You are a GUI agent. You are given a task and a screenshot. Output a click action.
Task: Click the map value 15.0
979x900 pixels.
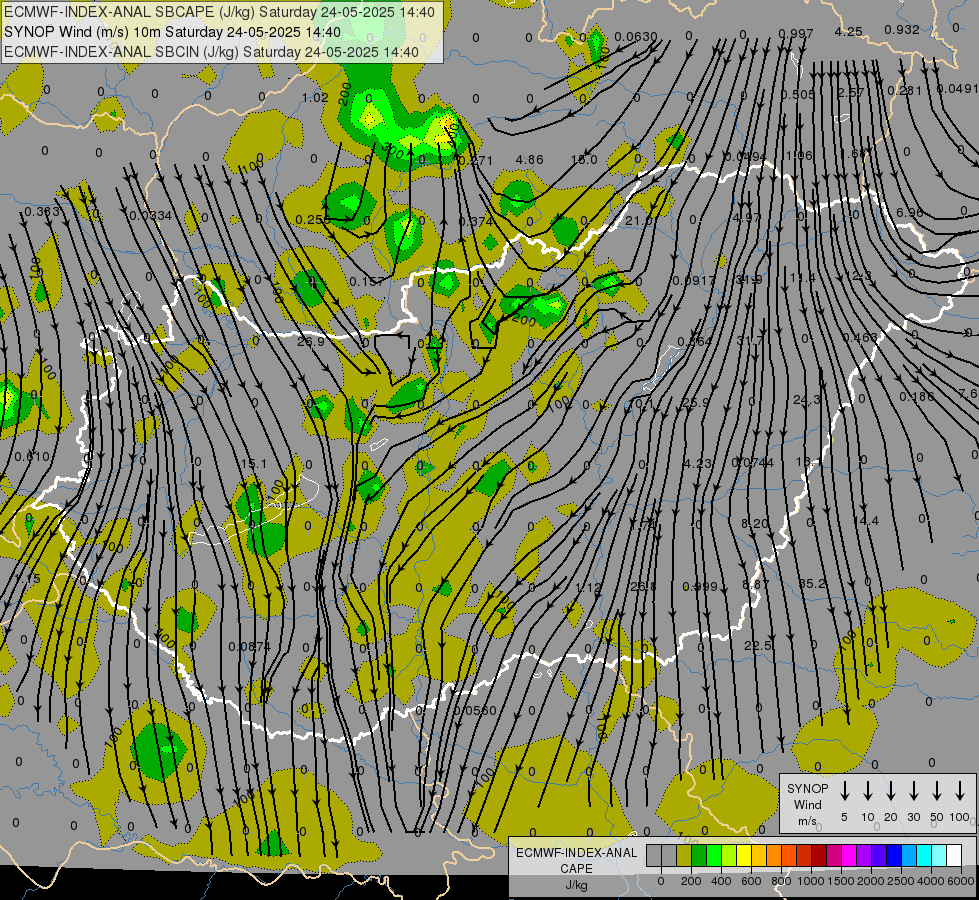(x=584, y=160)
